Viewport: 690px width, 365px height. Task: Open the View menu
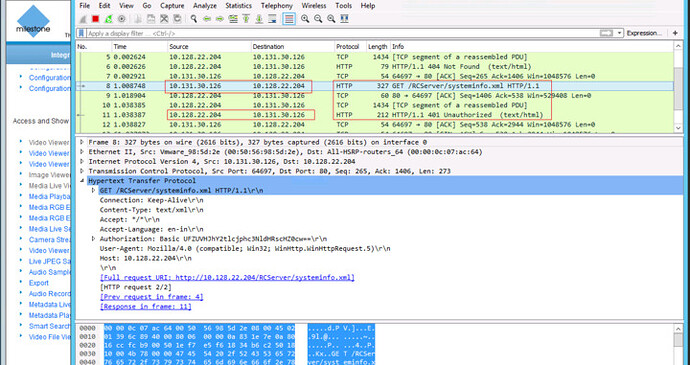click(126, 6)
